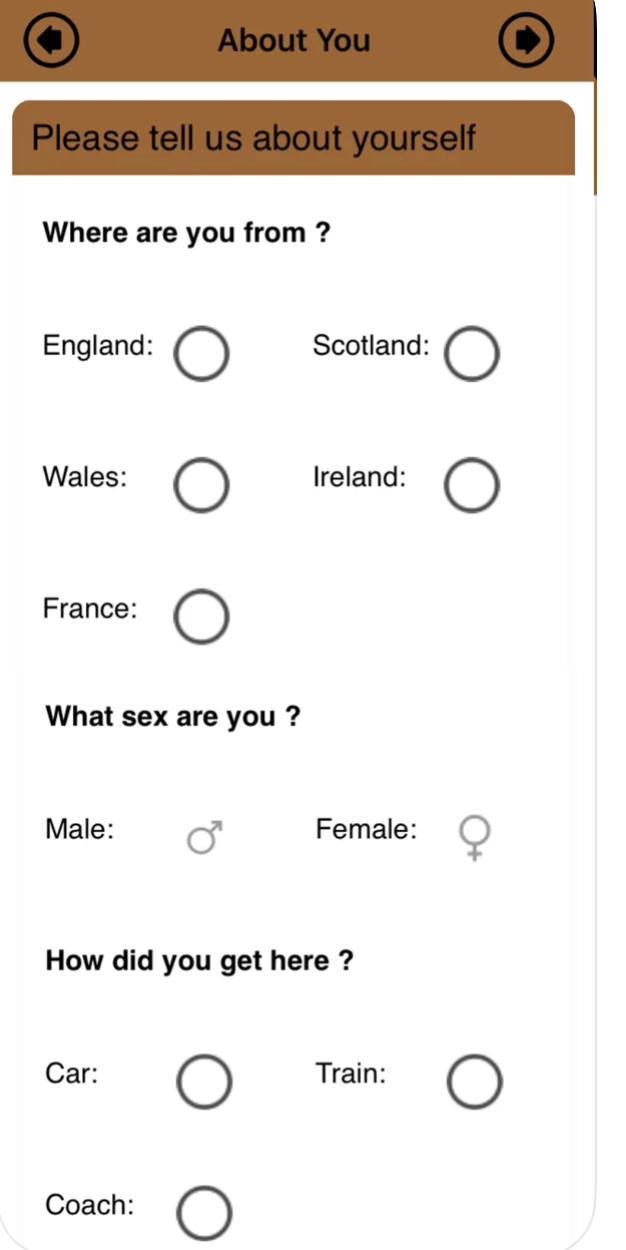Select the male symbol icon
This screenshot has width=626, height=1250.
204,837
